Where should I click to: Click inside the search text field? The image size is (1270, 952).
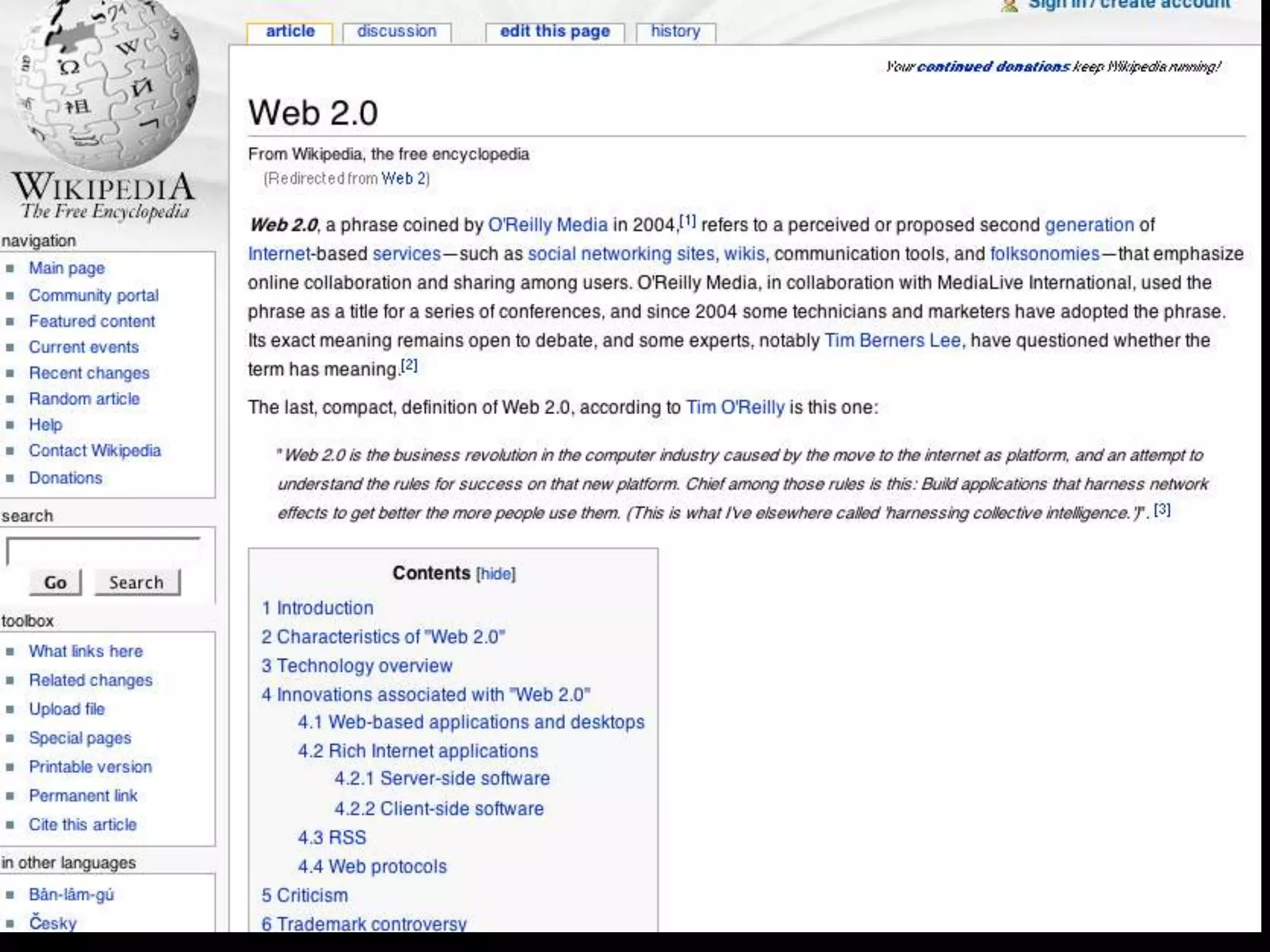pos(103,551)
